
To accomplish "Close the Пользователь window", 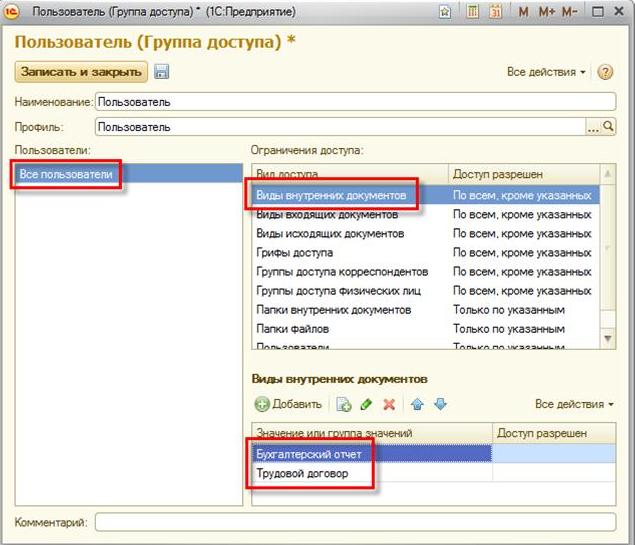I will (618, 12).
